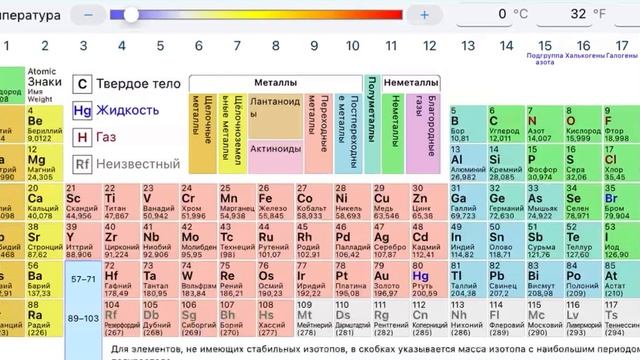Open the Meitnerium Mt element cell
Screen dimensions: 640x360
[x=314, y=318]
